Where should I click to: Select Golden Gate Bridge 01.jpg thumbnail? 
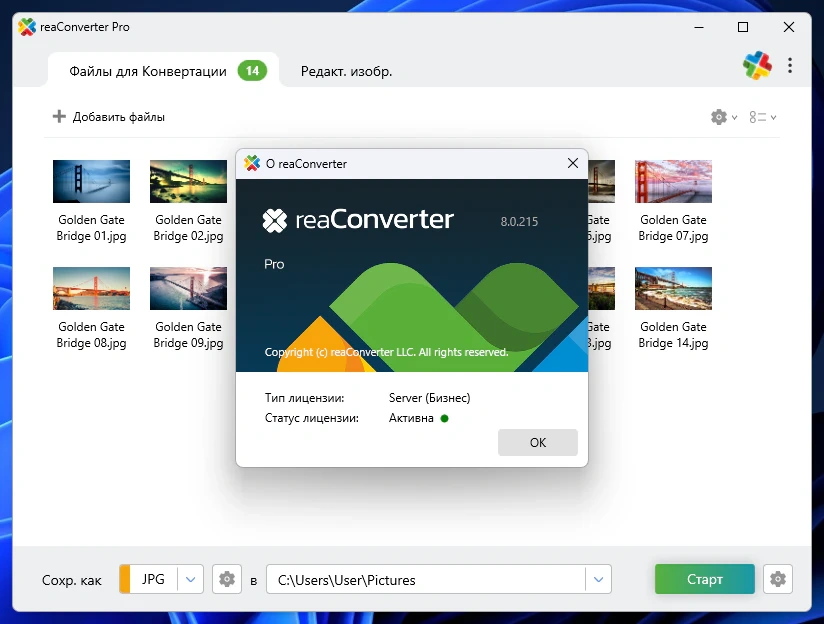pos(91,182)
